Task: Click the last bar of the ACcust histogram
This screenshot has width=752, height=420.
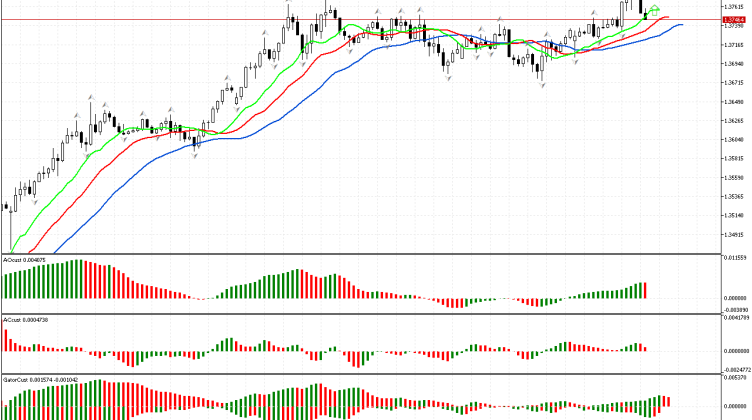Action: click(x=646, y=349)
